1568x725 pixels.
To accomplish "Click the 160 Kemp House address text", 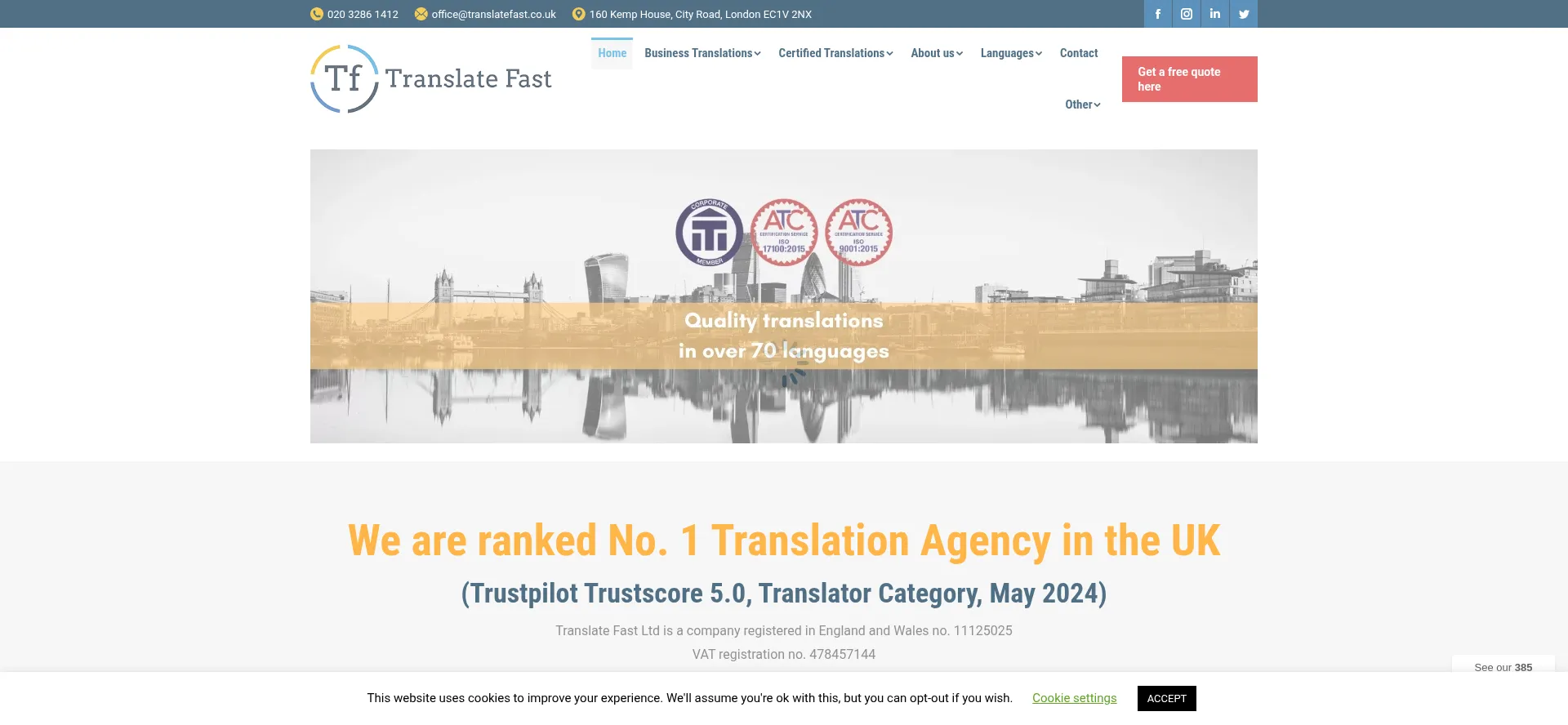I will click(x=701, y=14).
